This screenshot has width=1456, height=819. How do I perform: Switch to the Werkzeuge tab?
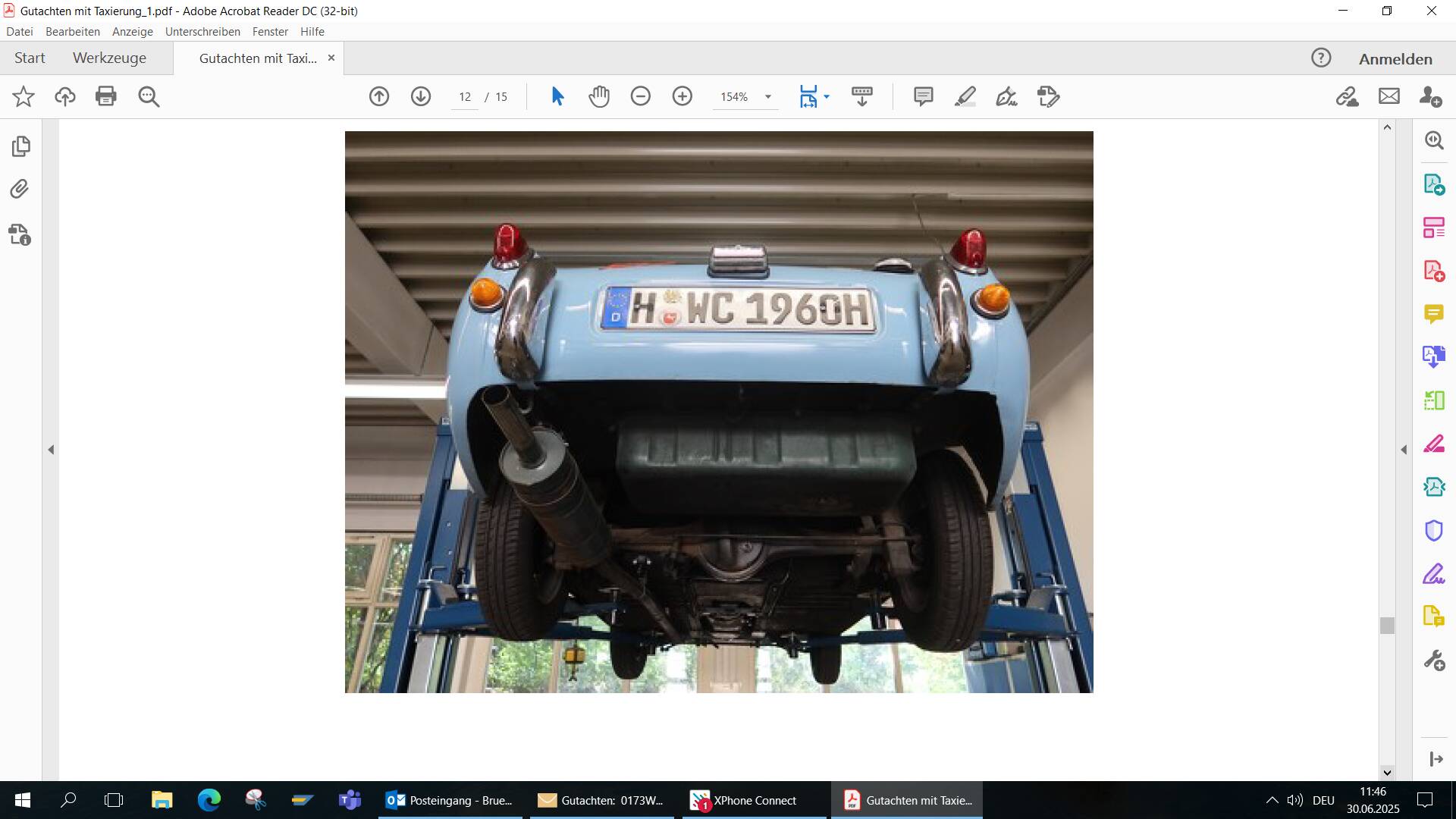(109, 58)
